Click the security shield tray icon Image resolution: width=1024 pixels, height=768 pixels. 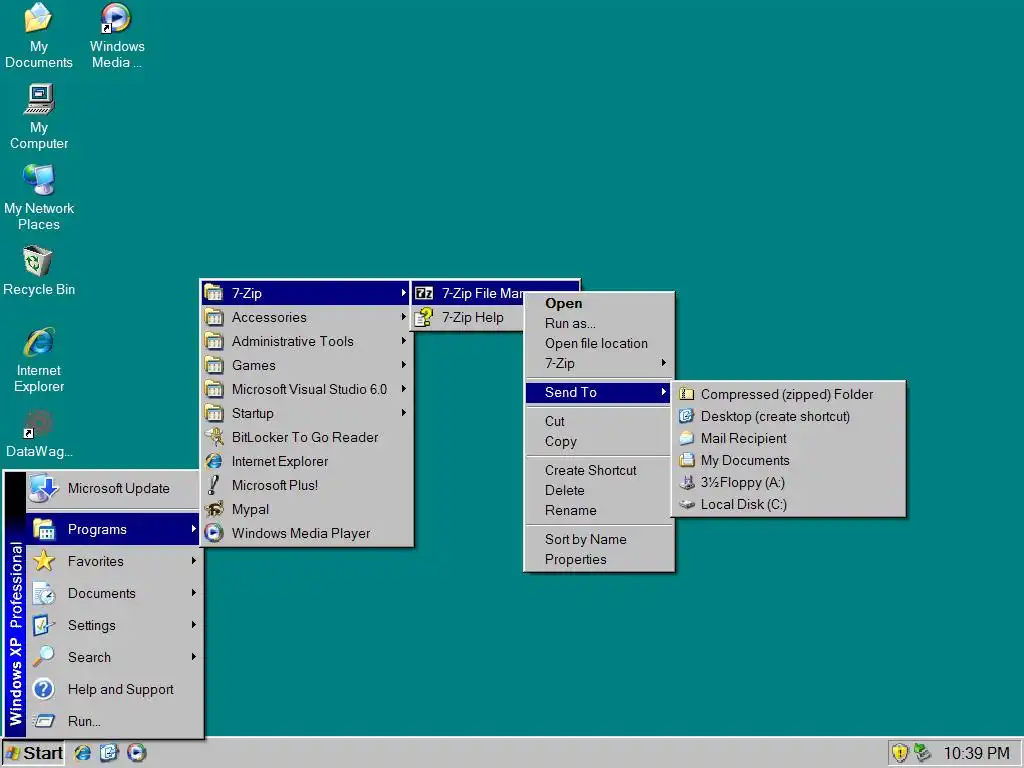click(900, 753)
